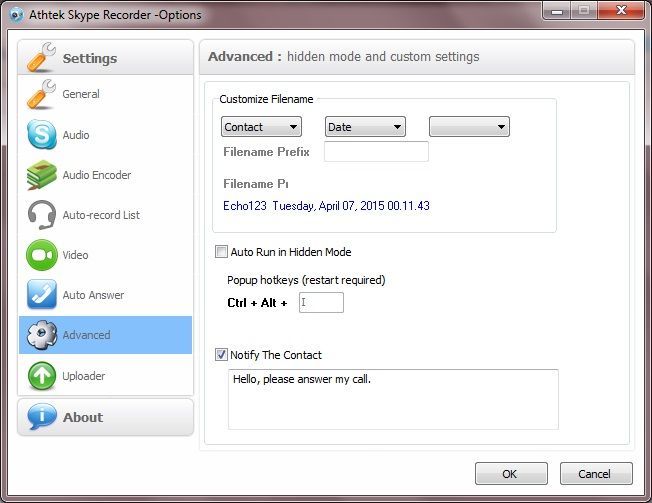Click the Ctrl + Alt hotkey field

(321, 302)
